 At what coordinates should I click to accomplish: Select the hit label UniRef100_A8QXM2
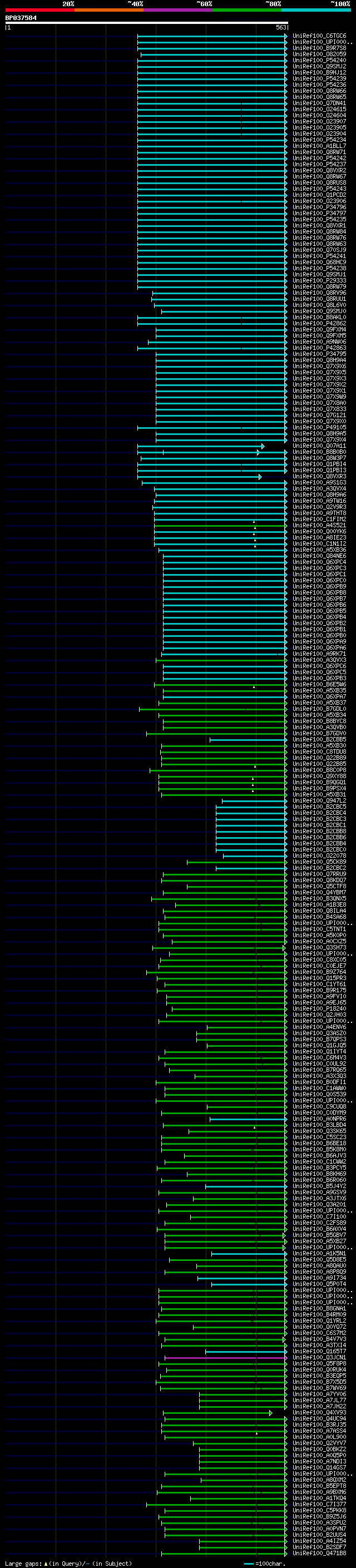[x=319, y=1480]
